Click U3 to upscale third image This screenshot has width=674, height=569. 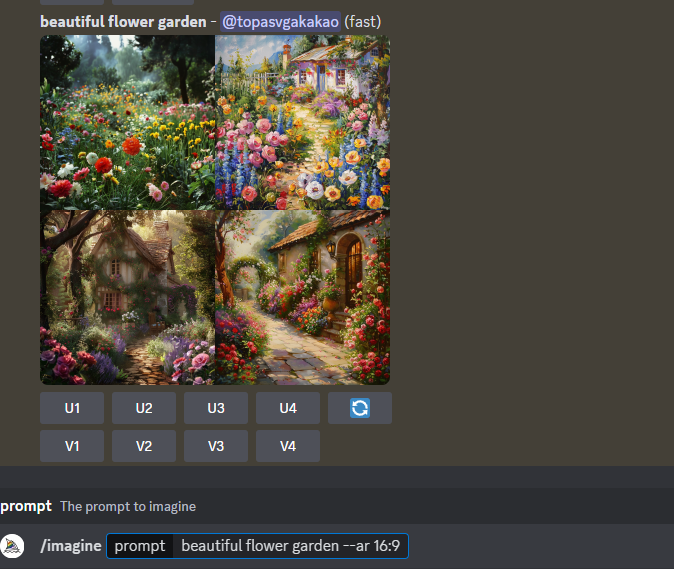(x=216, y=408)
